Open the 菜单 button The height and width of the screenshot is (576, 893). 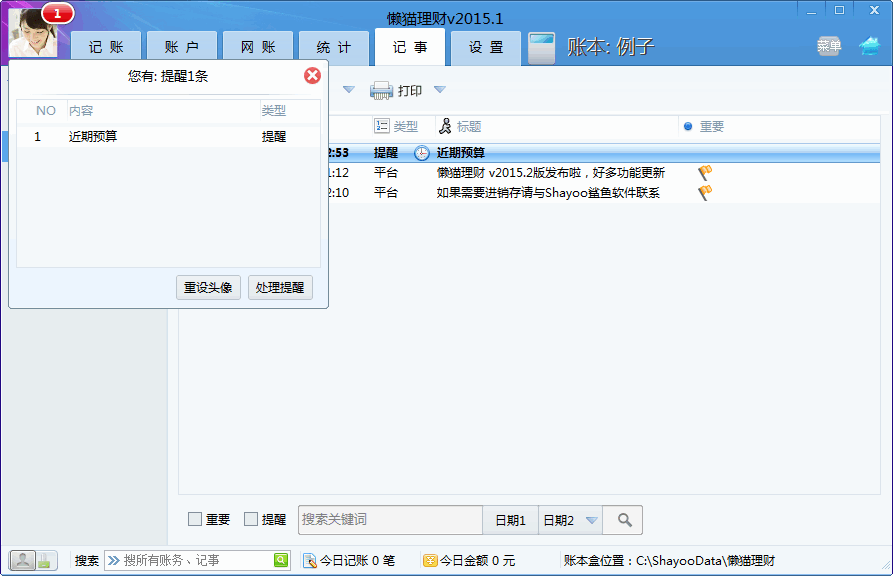829,46
